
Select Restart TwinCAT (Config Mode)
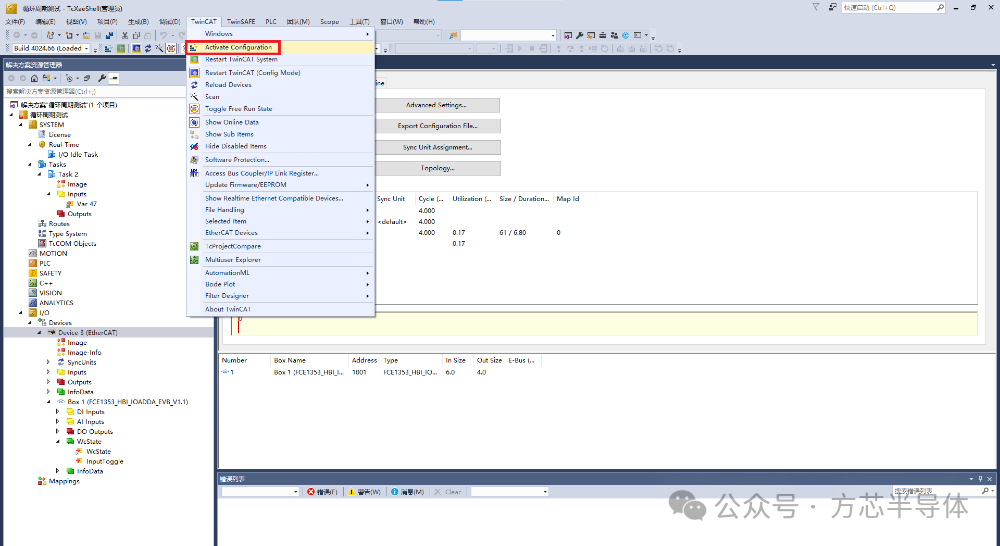[280, 73]
